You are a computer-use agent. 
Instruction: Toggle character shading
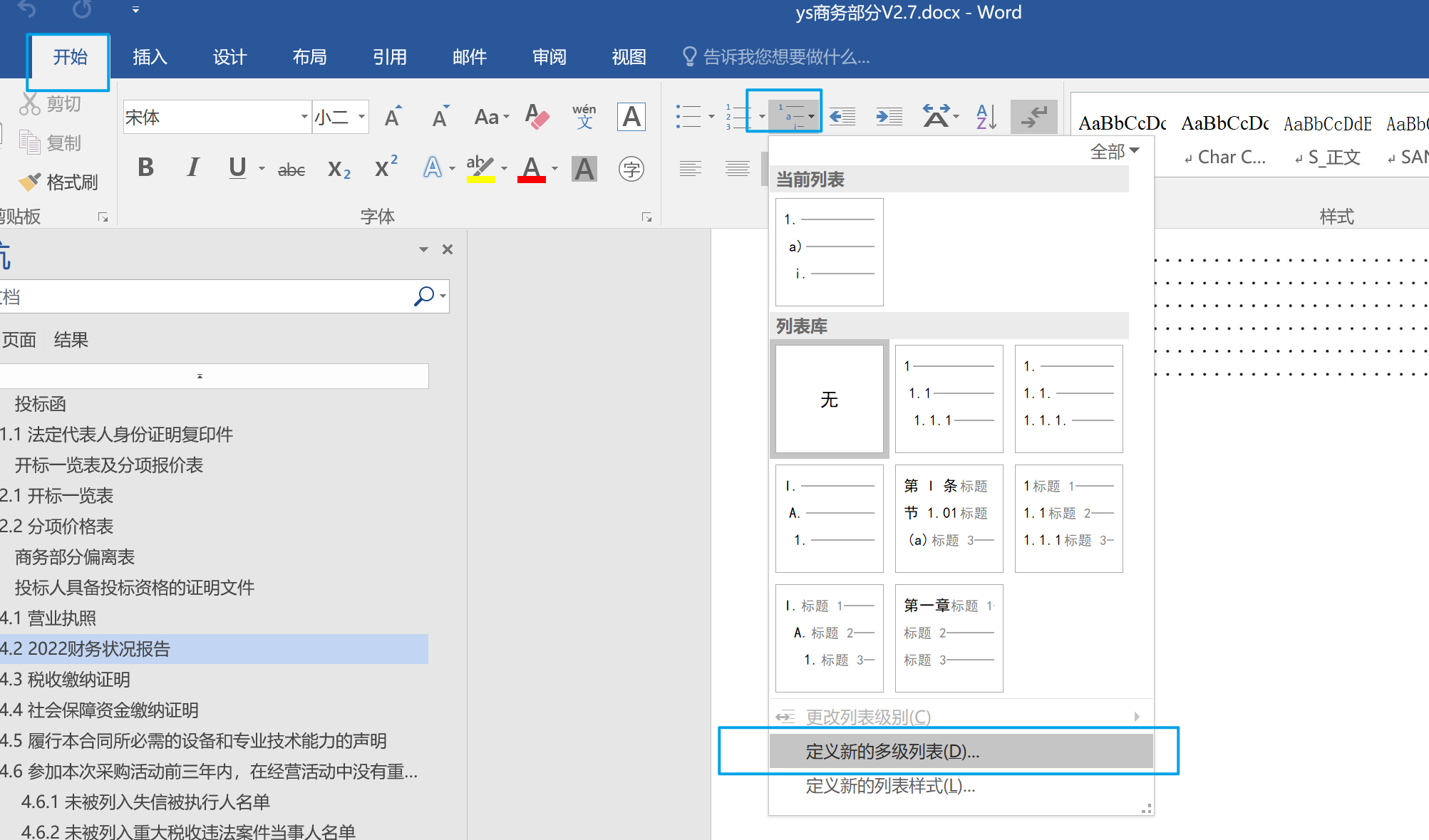[x=584, y=169]
